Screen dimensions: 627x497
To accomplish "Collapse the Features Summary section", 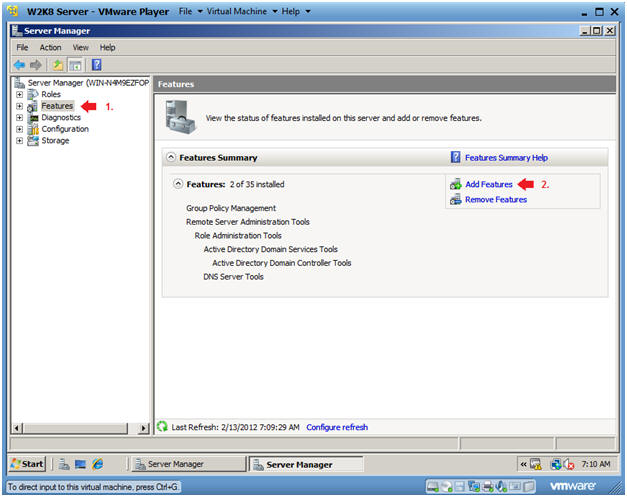I will [x=171, y=157].
